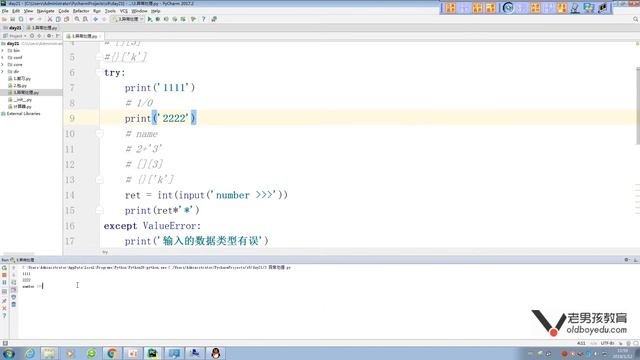The width and height of the screenshot is (640, 360).
Task: Open the Run menu
Action: [97, 11]
